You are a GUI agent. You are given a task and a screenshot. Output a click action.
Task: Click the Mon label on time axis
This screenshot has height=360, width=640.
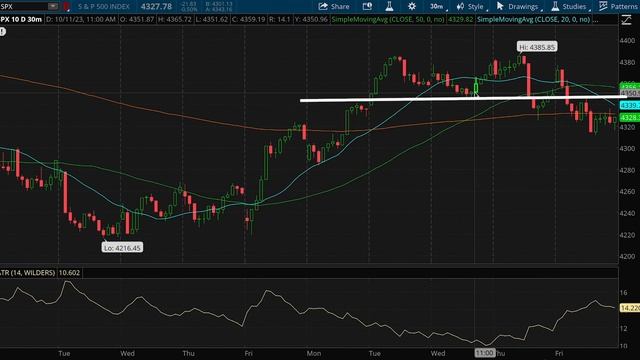click(313, 353)
